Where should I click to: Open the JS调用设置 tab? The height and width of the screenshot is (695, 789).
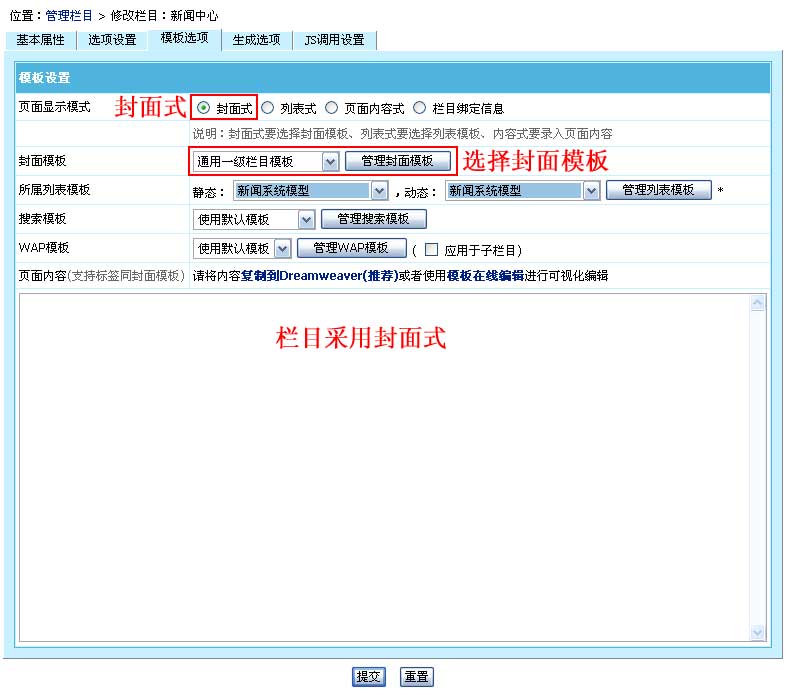click(335, 40)
